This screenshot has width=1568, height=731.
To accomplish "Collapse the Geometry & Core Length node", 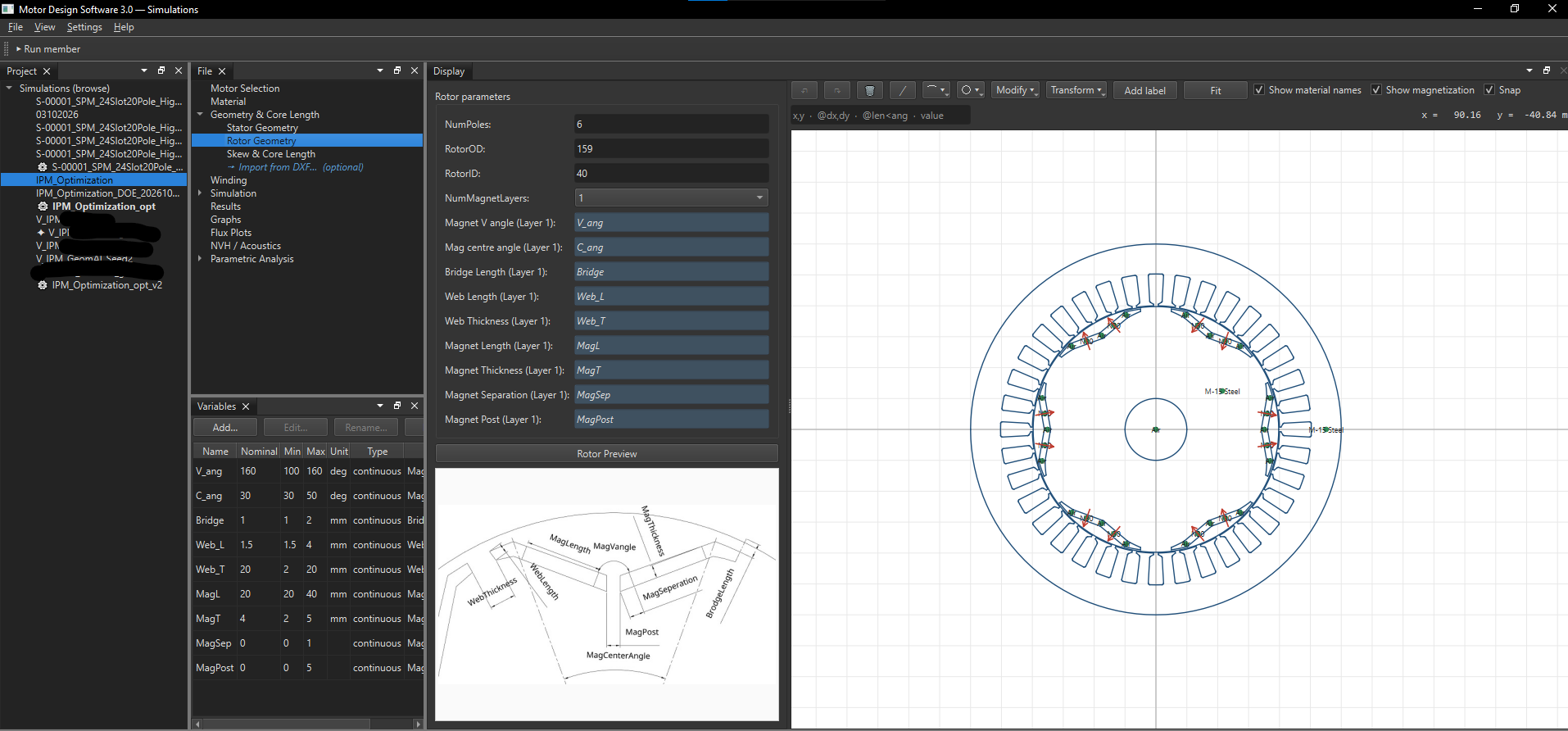I will pyautogui.click(x=200, y=114).
